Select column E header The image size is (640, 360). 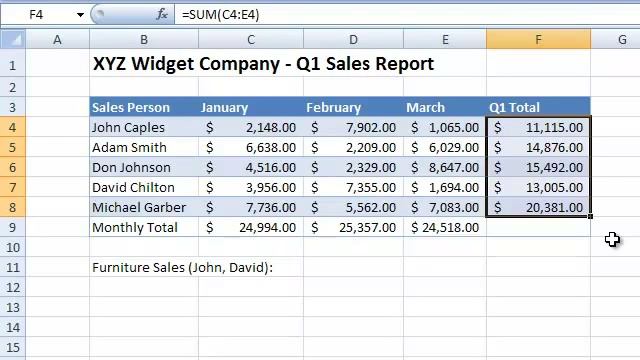click(x=445, y=40)
